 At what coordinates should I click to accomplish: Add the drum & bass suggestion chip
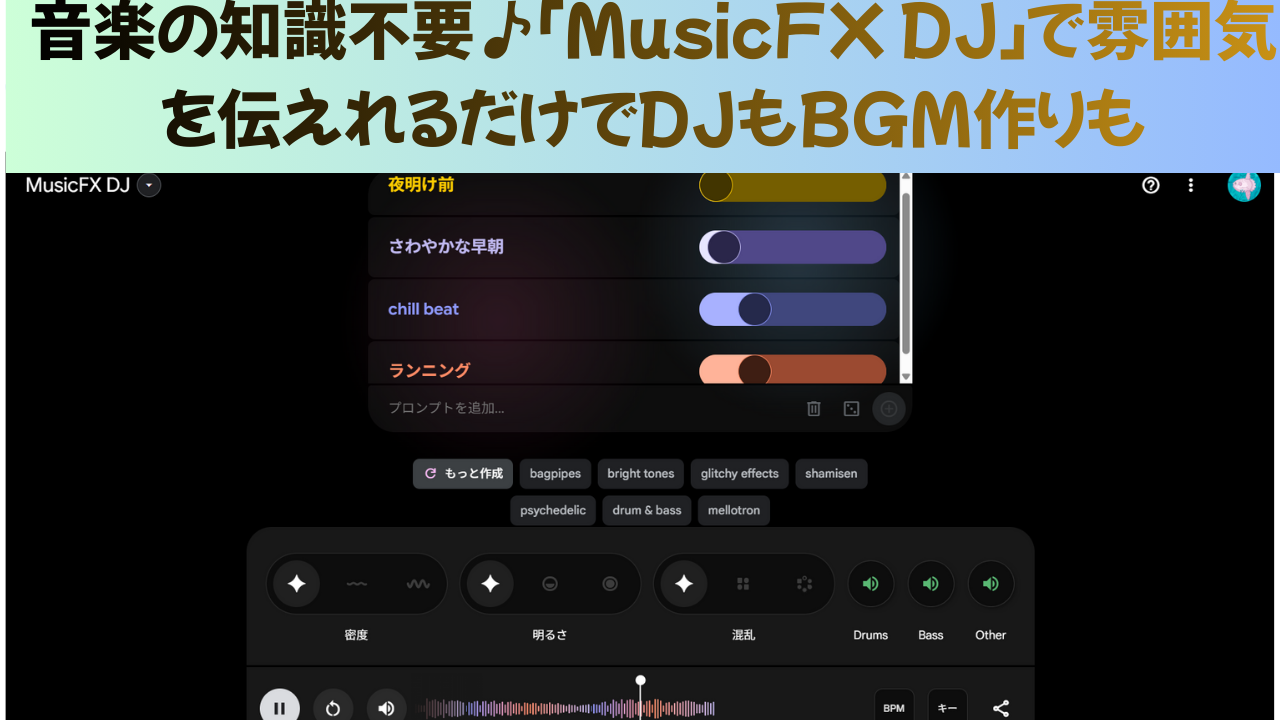pos(647,510)
